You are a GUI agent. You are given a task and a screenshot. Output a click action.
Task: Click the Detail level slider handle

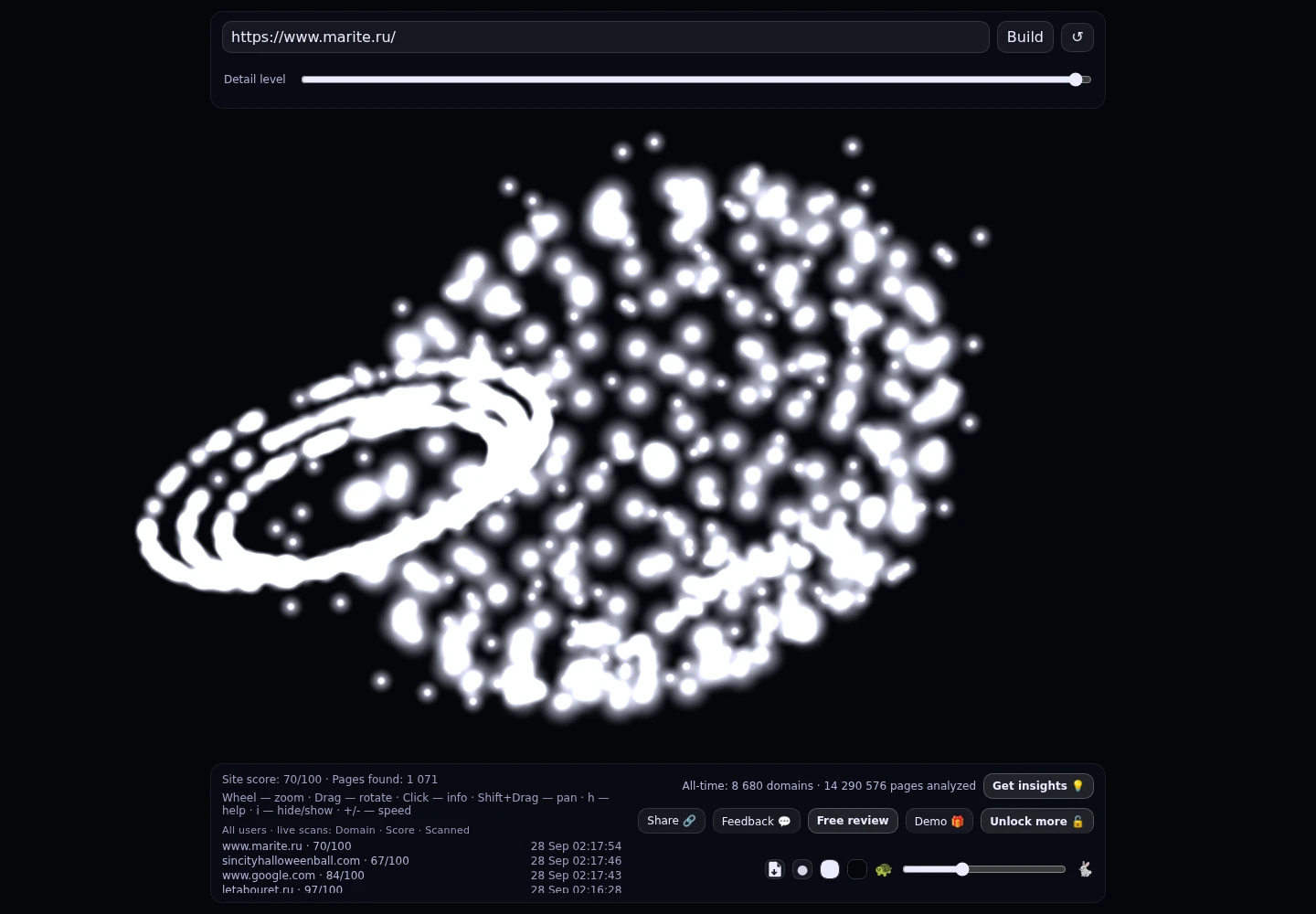(1076, 80)
